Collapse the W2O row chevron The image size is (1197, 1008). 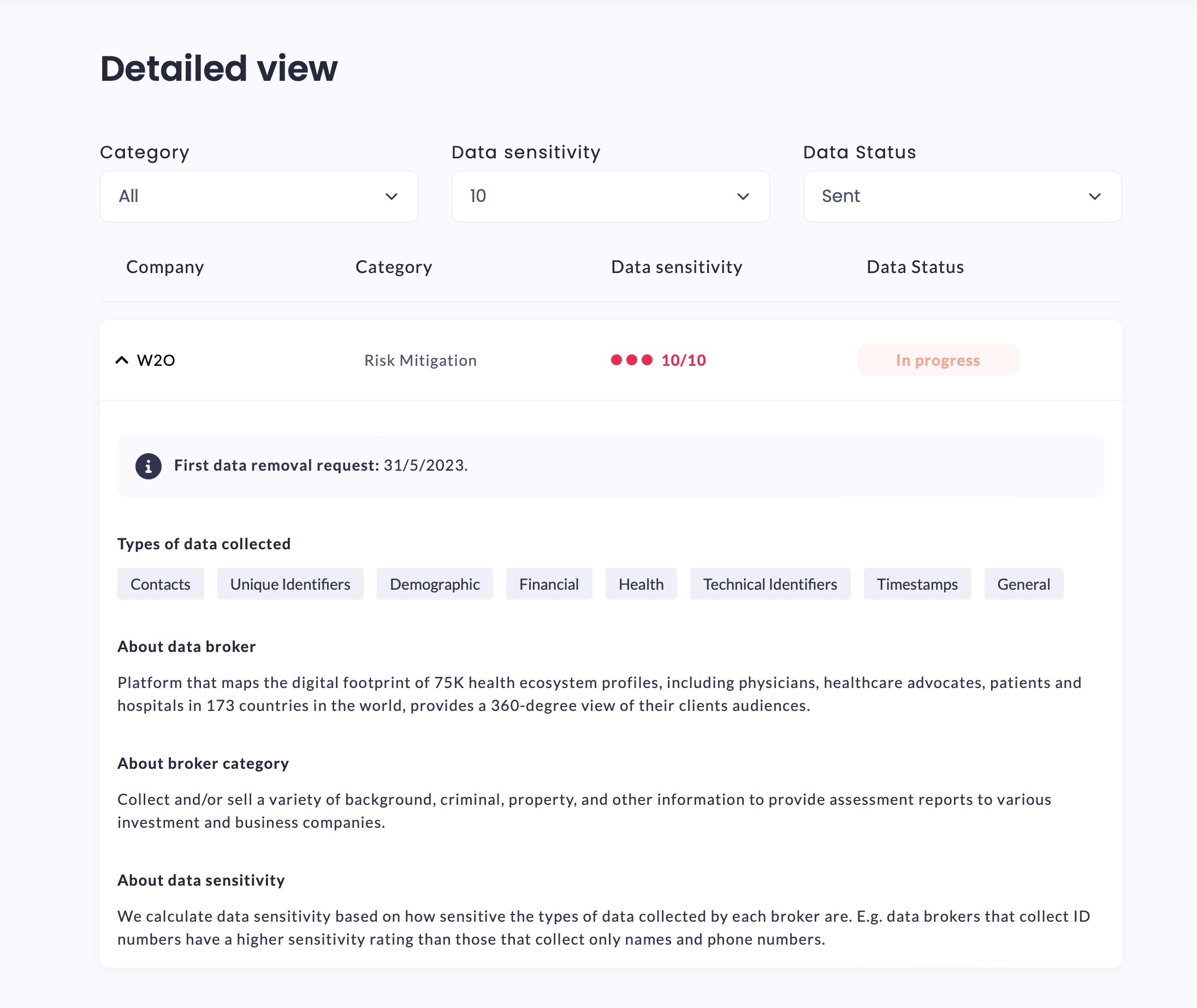coord(122,360)
